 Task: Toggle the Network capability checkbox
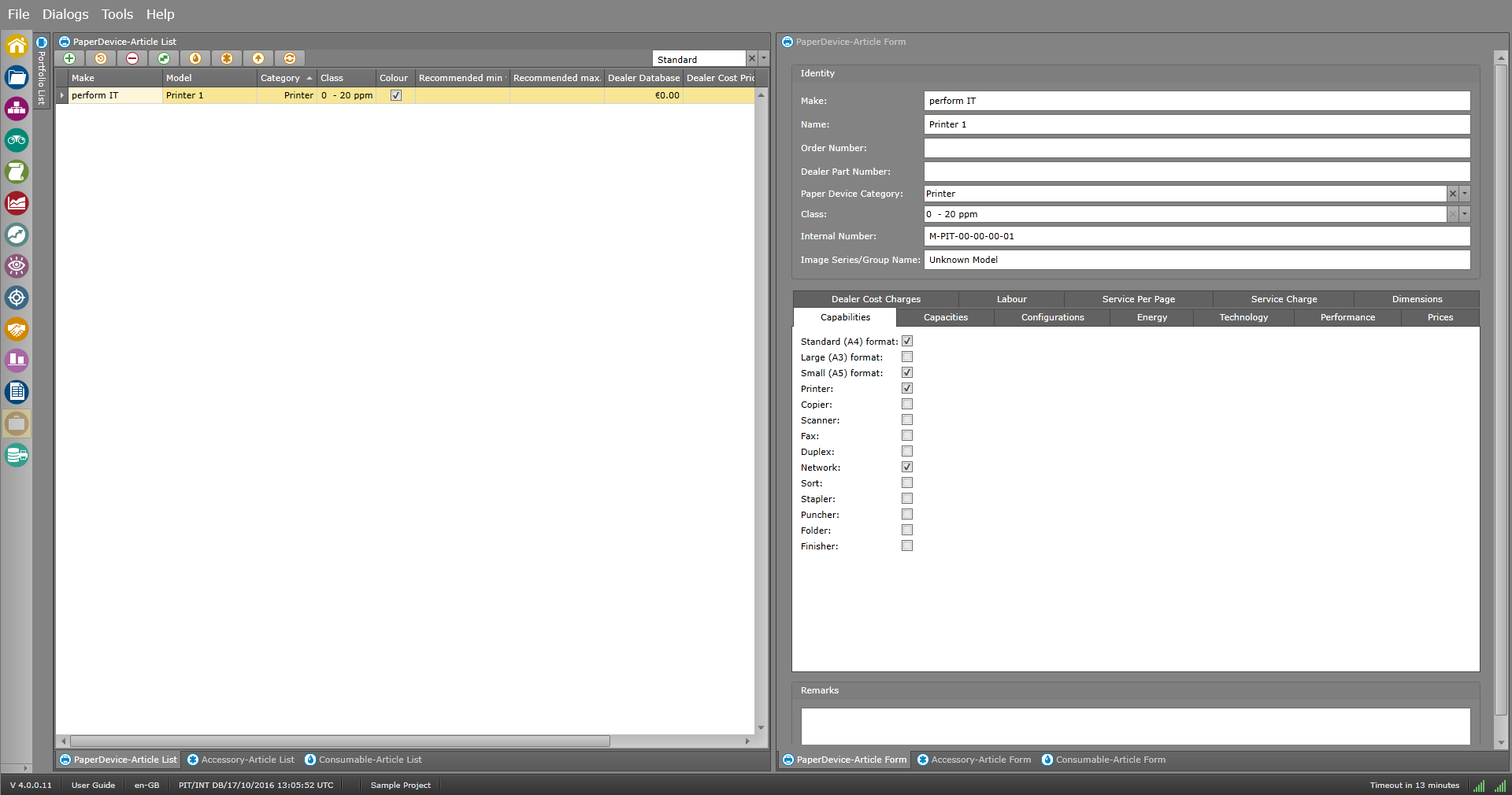point(907,467)
